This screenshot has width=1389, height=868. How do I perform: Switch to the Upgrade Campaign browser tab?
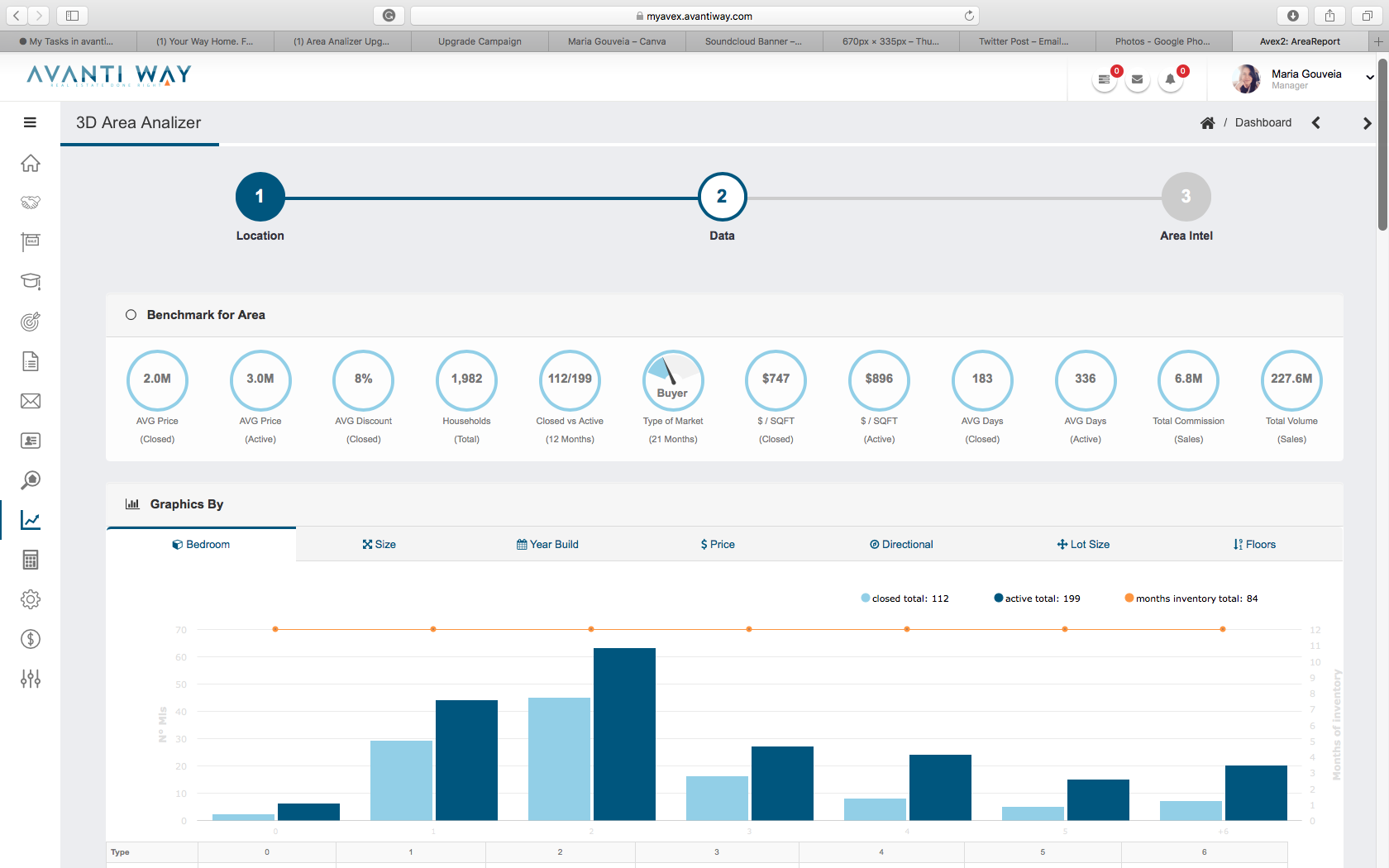[x=480, y=41]
